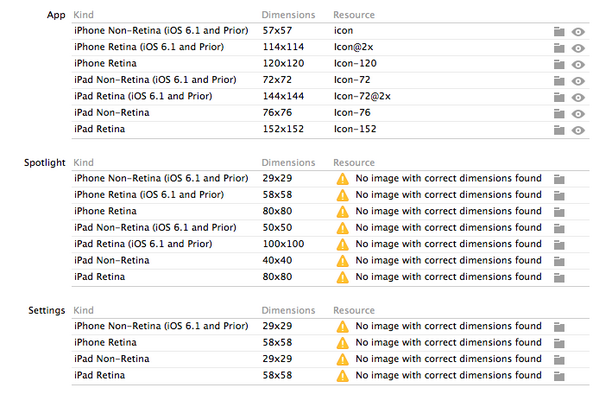This screenshot has height=394, width=599.
Task: Open folder icon for Spotlight iPad Retina 80x80
Action: 559,278
